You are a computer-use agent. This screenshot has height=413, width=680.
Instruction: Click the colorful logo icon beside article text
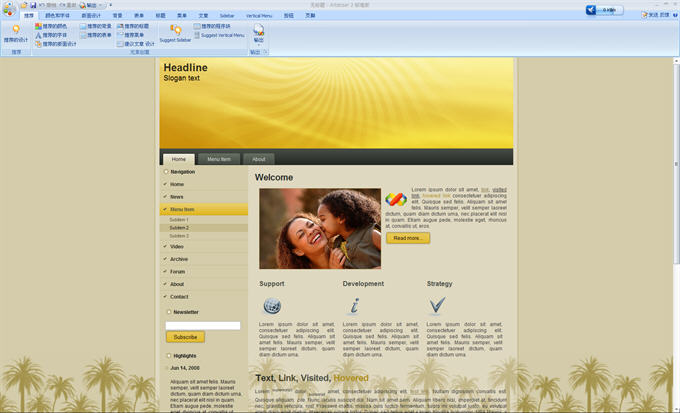[x=396, y=199]
